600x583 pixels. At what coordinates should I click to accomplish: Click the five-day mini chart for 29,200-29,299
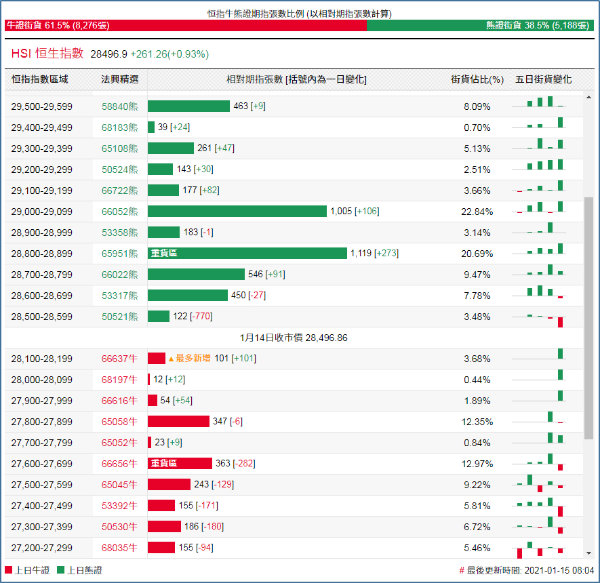pos(540,165)
